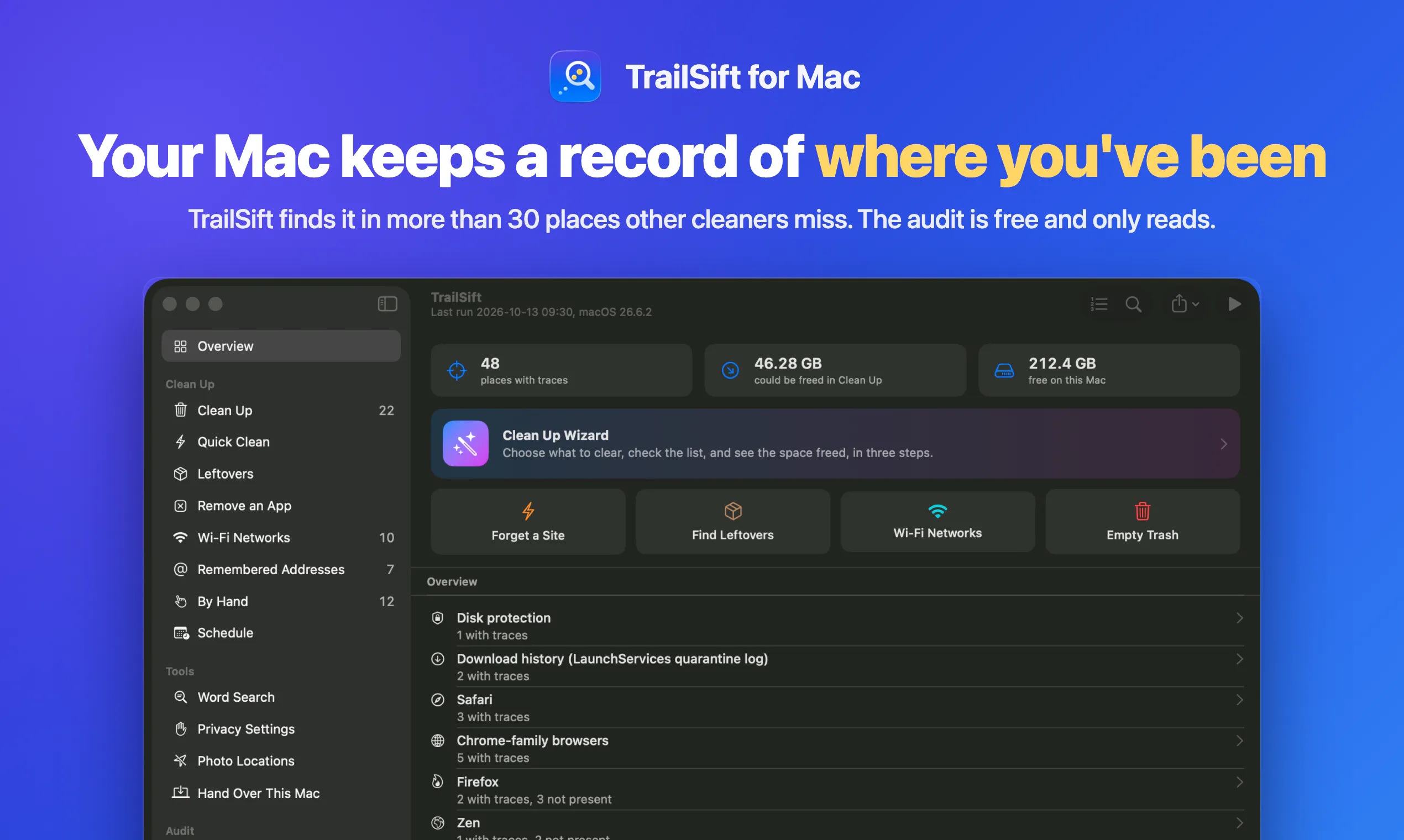Click the 46.28 GB could be freed card

click(835, 370)
